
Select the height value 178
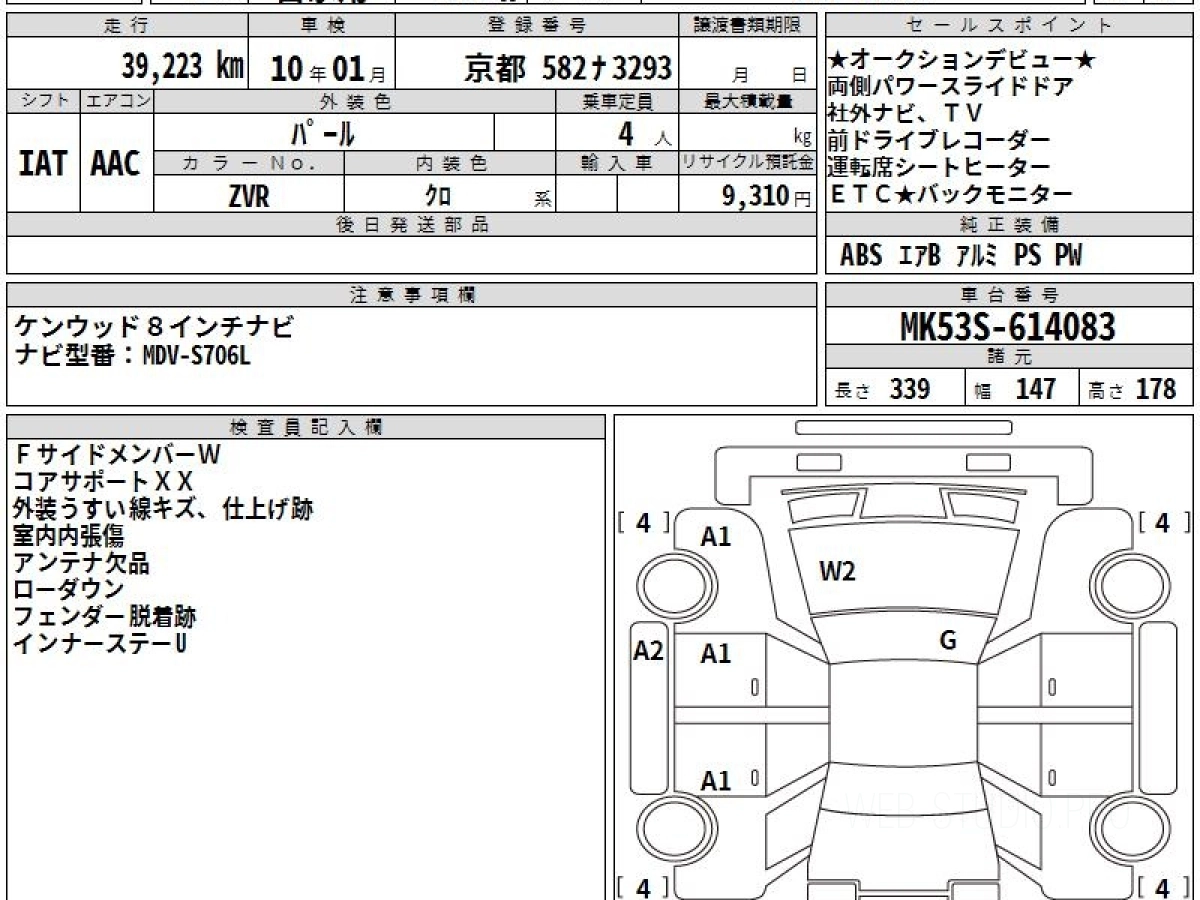[1155, 389]
